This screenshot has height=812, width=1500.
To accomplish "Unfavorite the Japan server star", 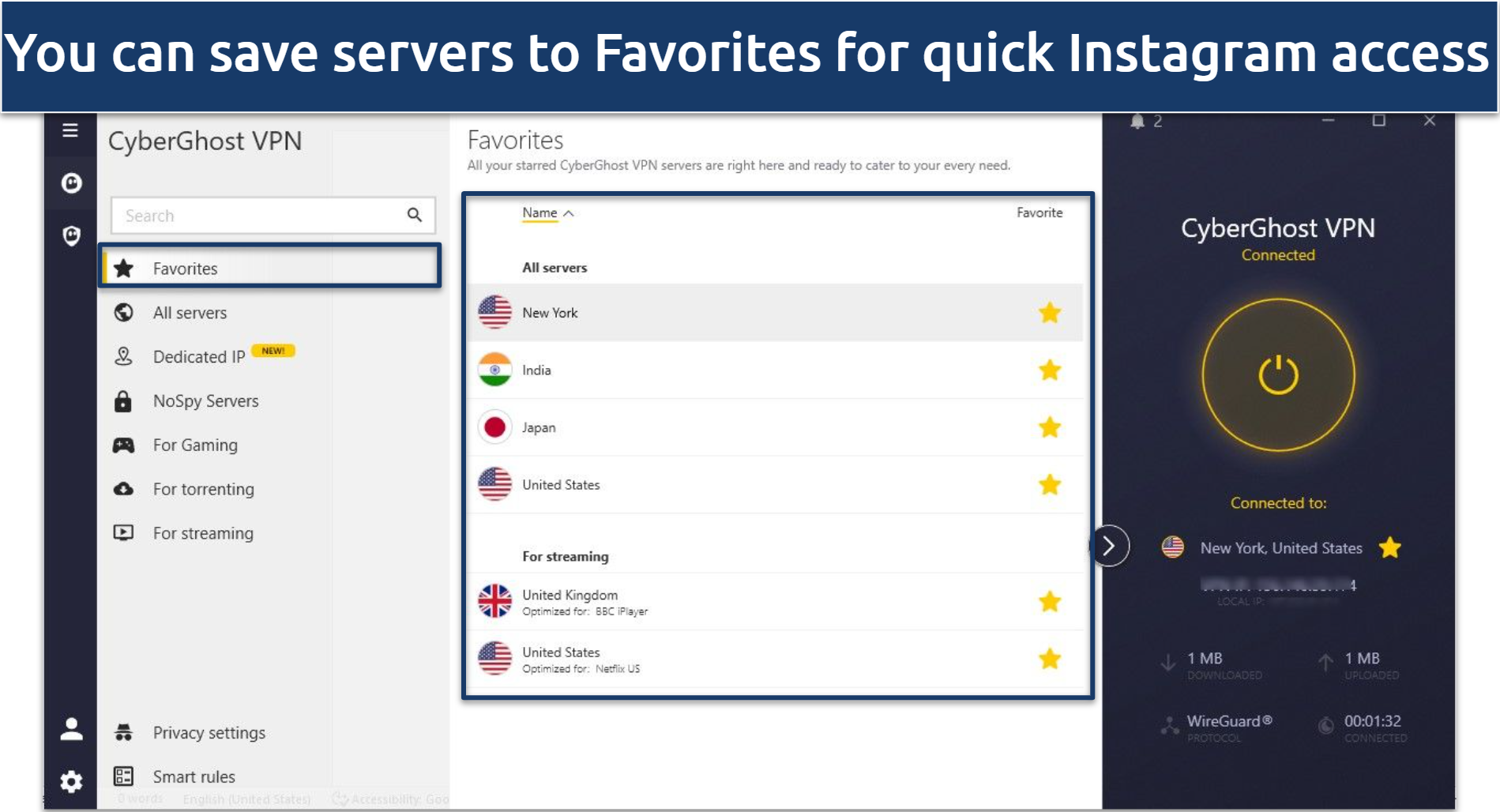I will click(1050, 427).
